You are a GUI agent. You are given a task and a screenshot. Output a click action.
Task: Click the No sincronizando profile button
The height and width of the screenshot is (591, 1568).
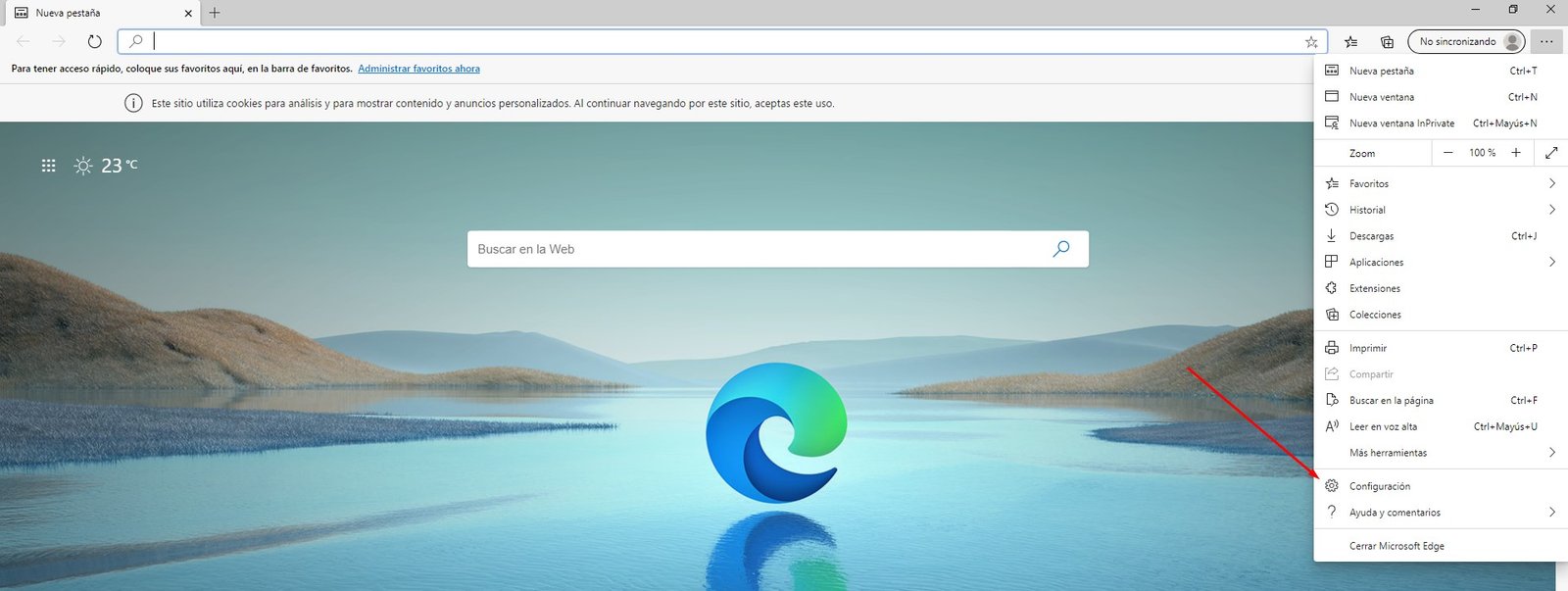coord(1466,41)
